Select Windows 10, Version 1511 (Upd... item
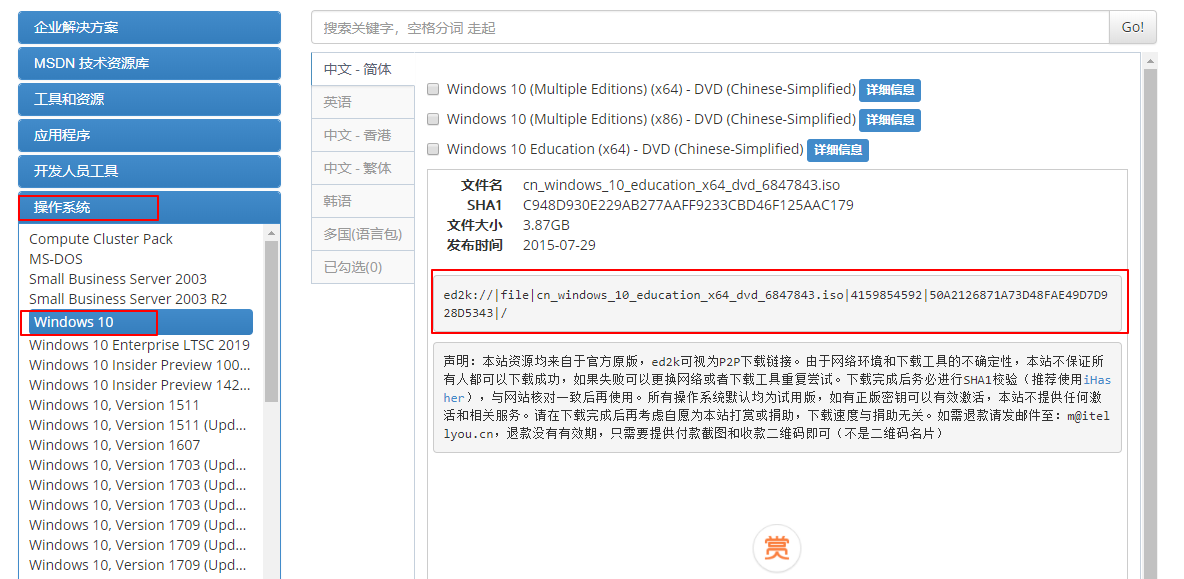The width and height of the screenshot is (1184, 579). pos(137,425)
